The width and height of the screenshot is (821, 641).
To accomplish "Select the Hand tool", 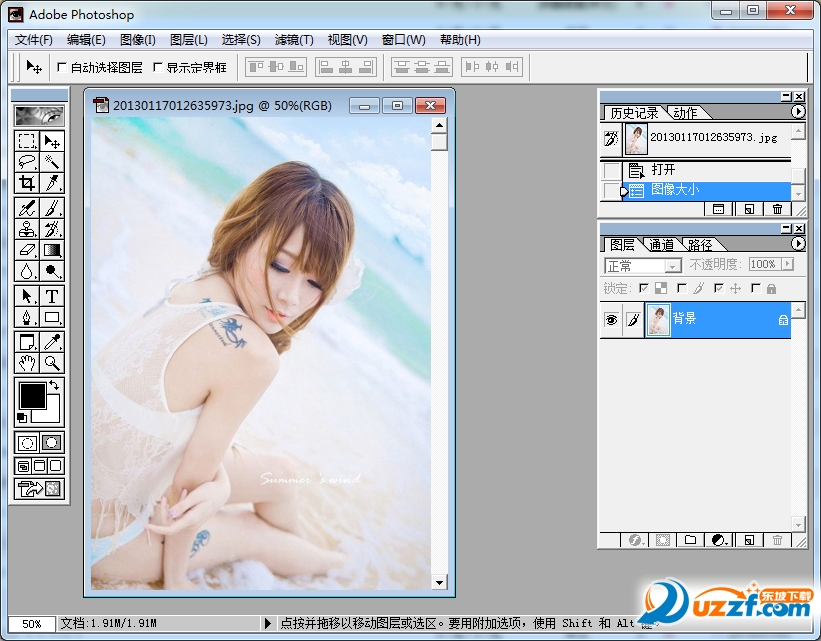I will point(27,362).
